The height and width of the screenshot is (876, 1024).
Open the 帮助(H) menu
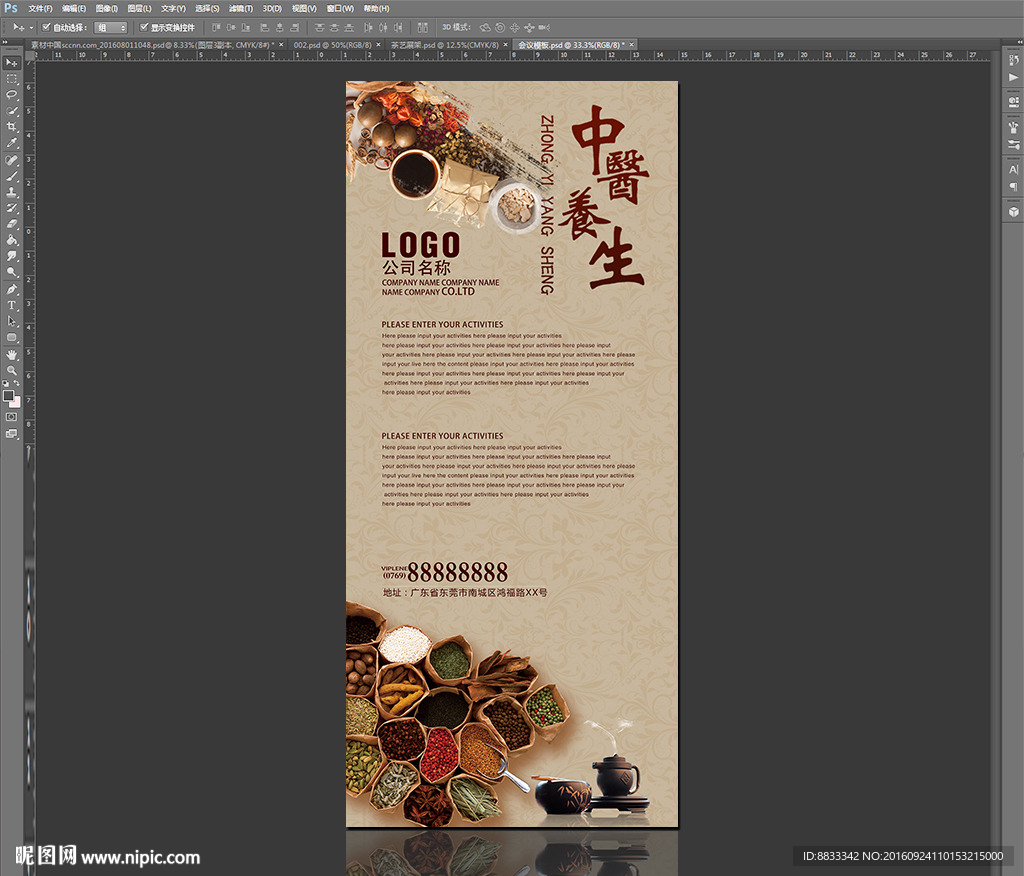(376, 8)
